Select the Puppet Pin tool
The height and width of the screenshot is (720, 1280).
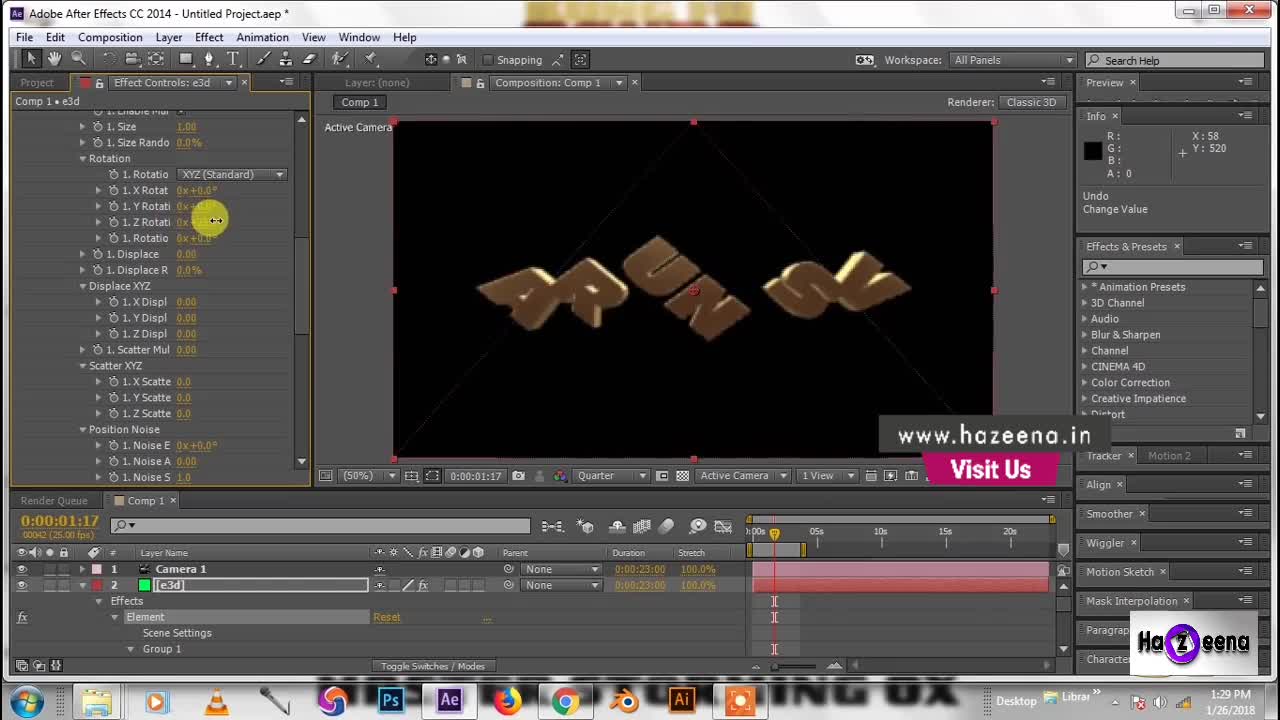[370, 60]
